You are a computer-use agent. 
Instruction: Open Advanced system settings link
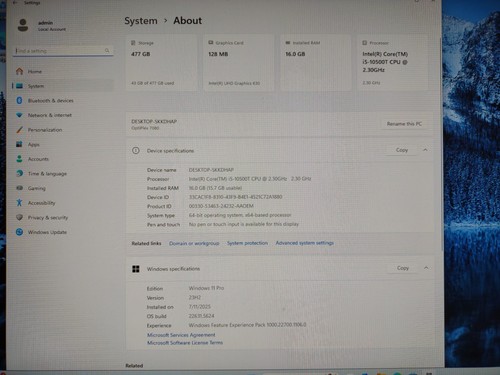[305, 243]
